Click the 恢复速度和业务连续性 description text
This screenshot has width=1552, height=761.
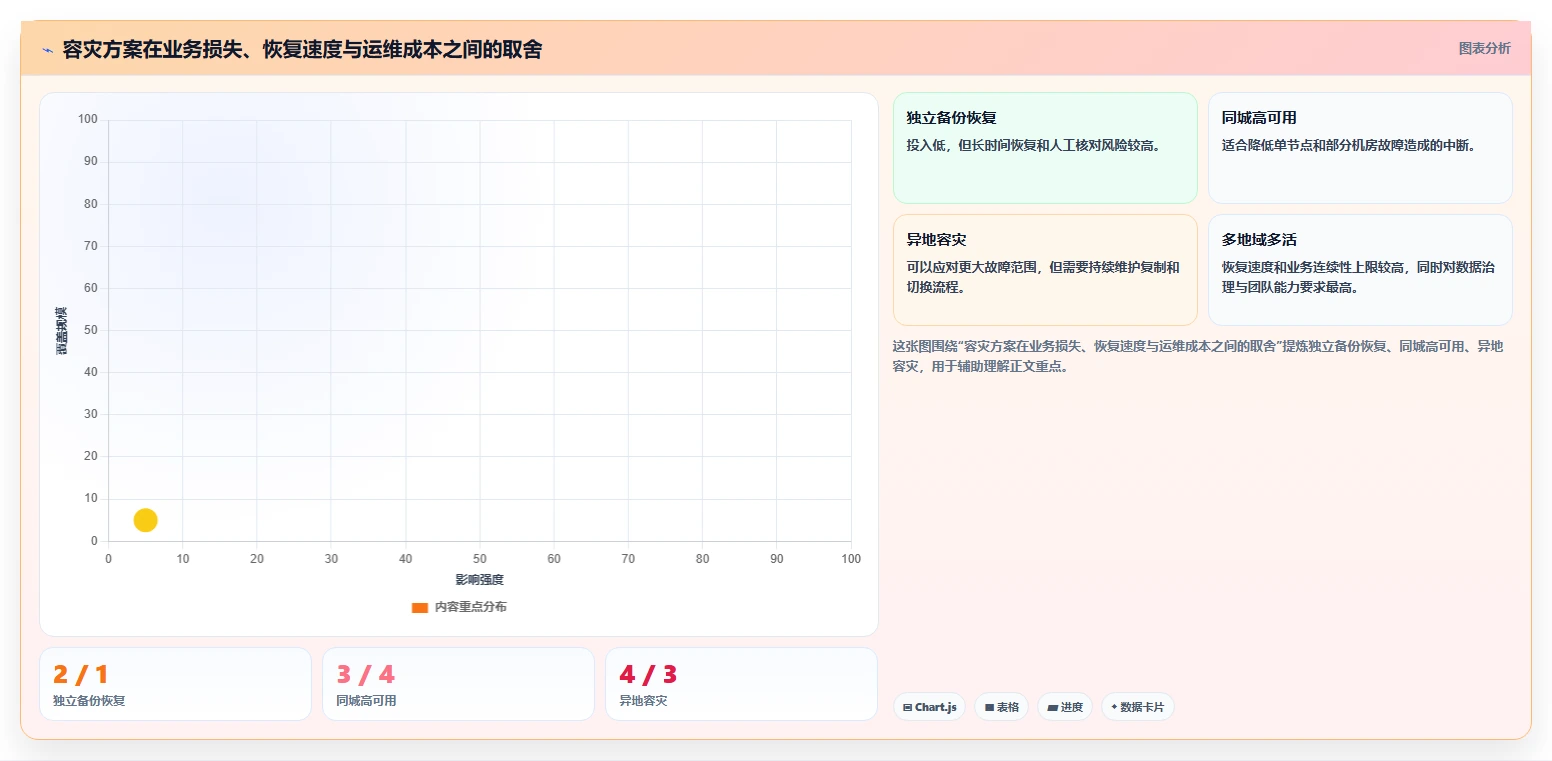click(x=1358, y=277)
